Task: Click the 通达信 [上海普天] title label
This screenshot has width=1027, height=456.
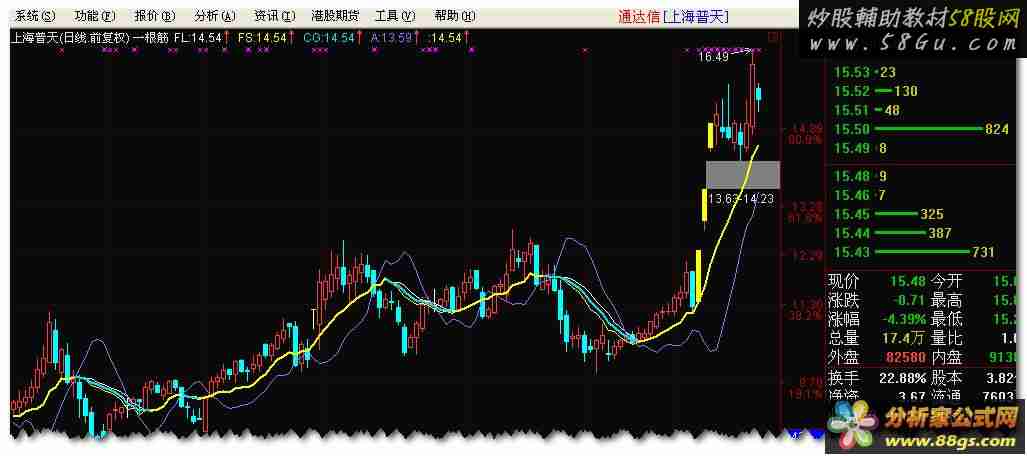Action: (673, 17)
